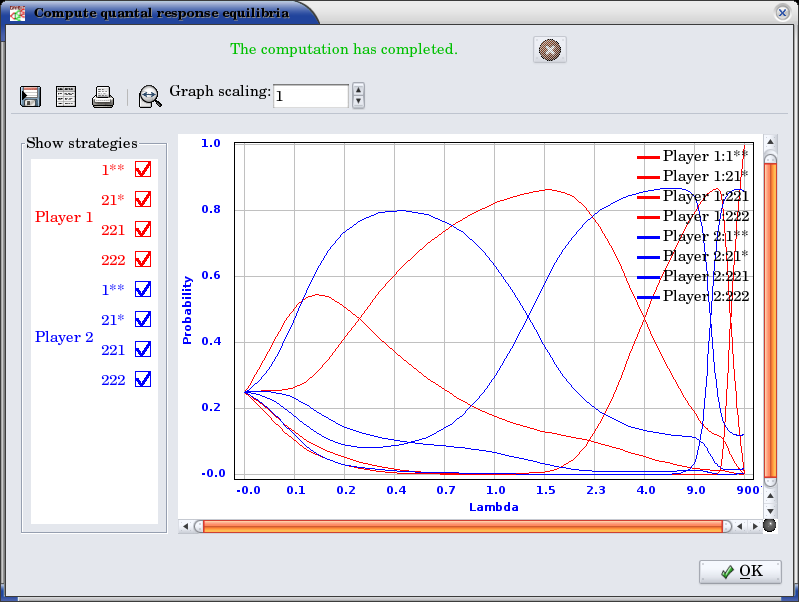Image resolution: width=799 pixels, height=602 pixels.
Task: Uncheck Player 1 strategy 1** checkbox
Action: pos(143,170)
